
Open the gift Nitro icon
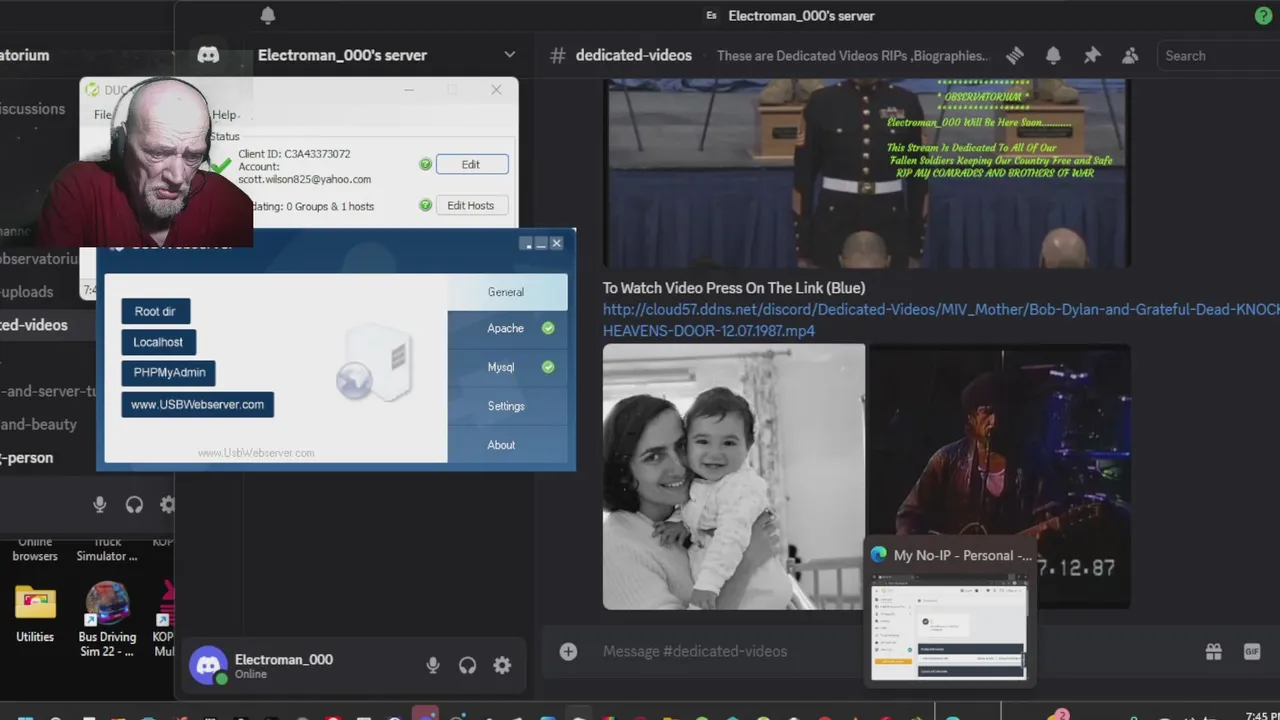tap(1213, 651)
